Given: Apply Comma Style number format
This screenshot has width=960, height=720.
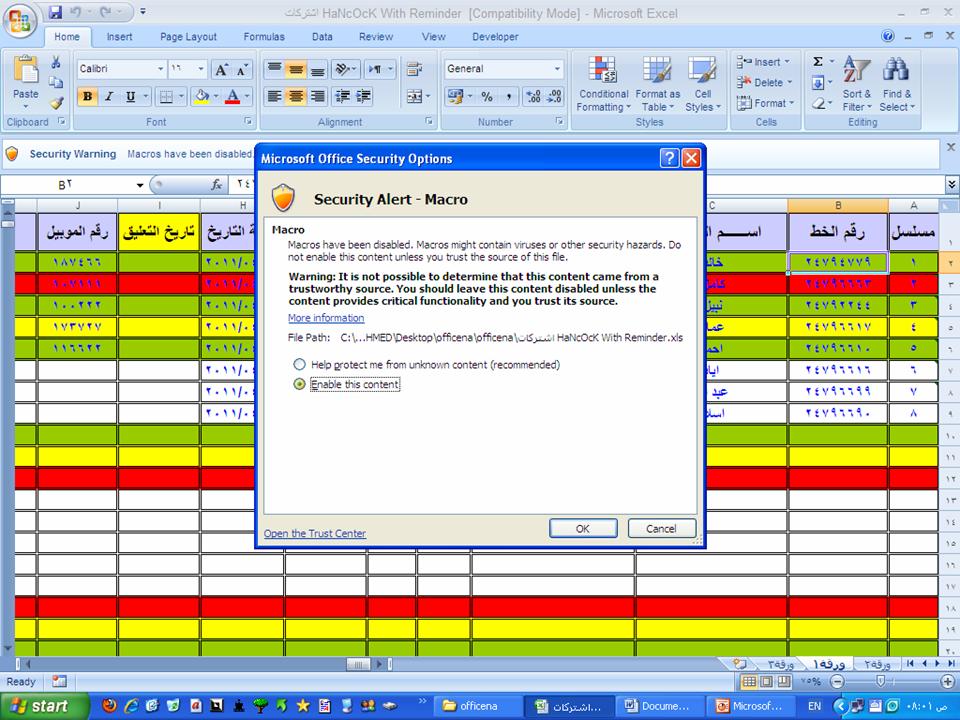Looking at the screenshot, I should (x=508, y=97).
